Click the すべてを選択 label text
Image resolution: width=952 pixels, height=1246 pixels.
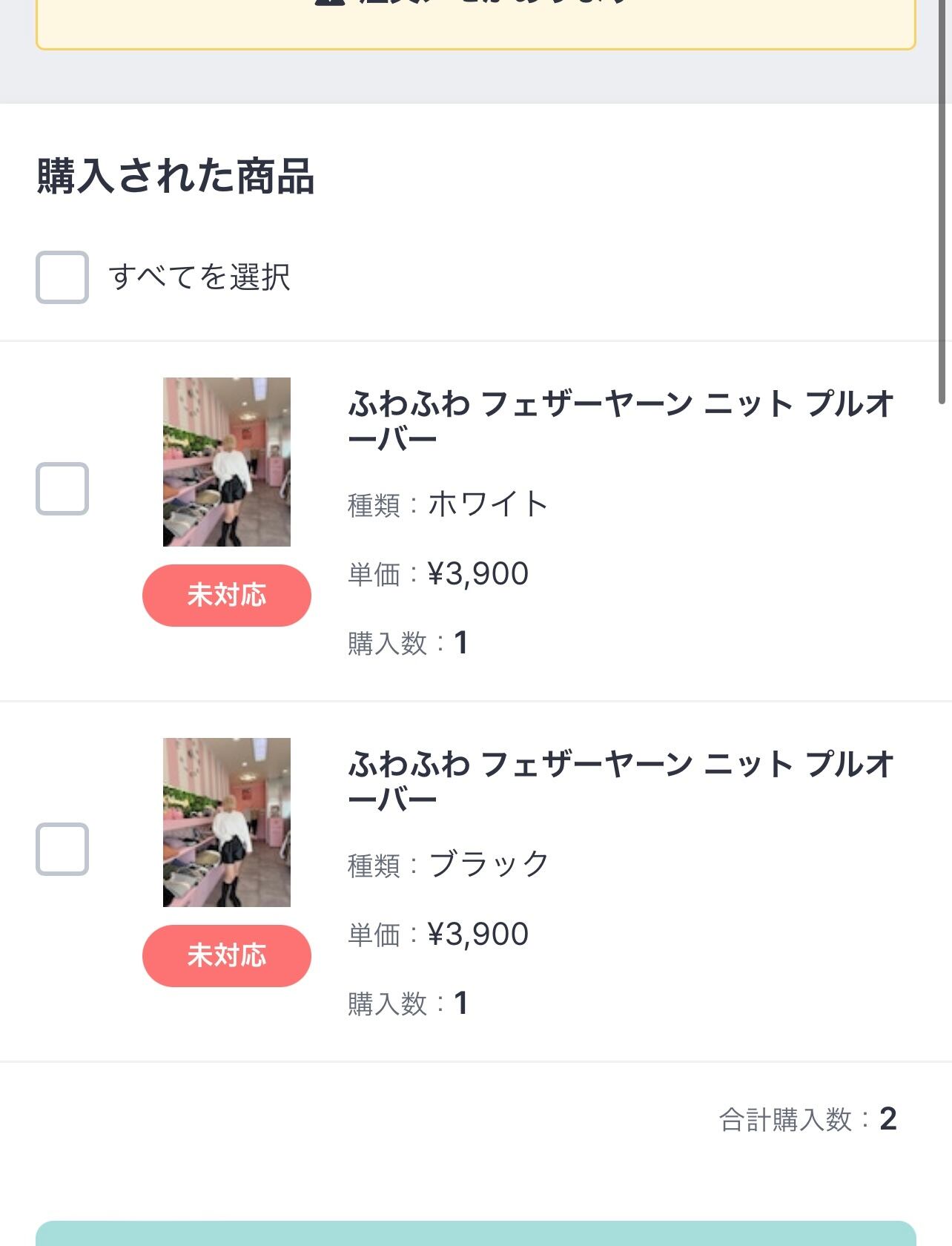[x=199, y=277]
